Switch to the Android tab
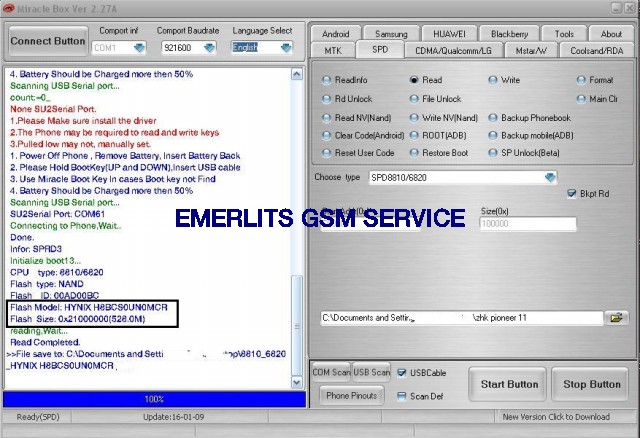640x438 pixels. (x=336, y=34)
